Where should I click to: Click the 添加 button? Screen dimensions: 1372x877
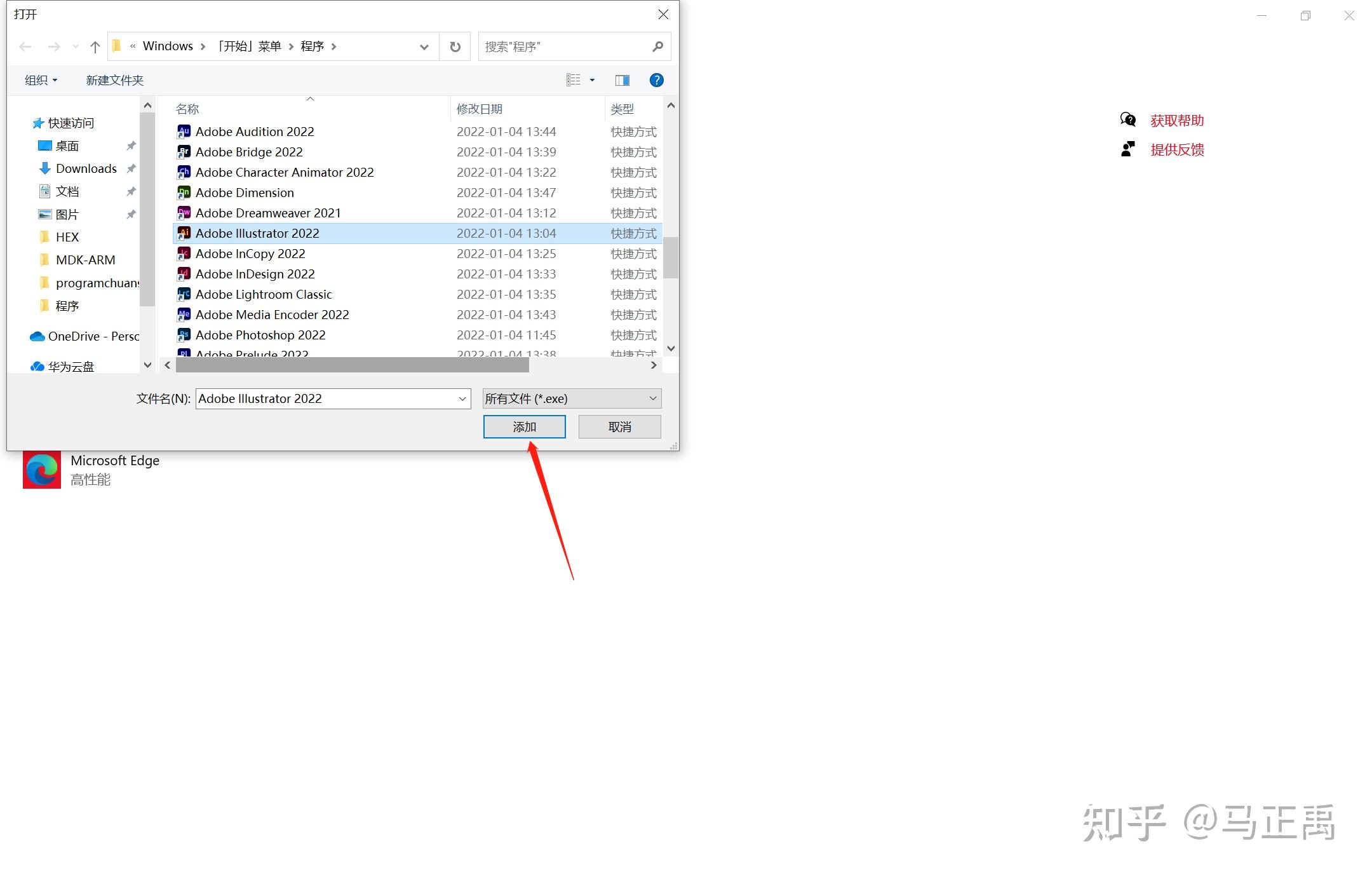coord(524,426)
